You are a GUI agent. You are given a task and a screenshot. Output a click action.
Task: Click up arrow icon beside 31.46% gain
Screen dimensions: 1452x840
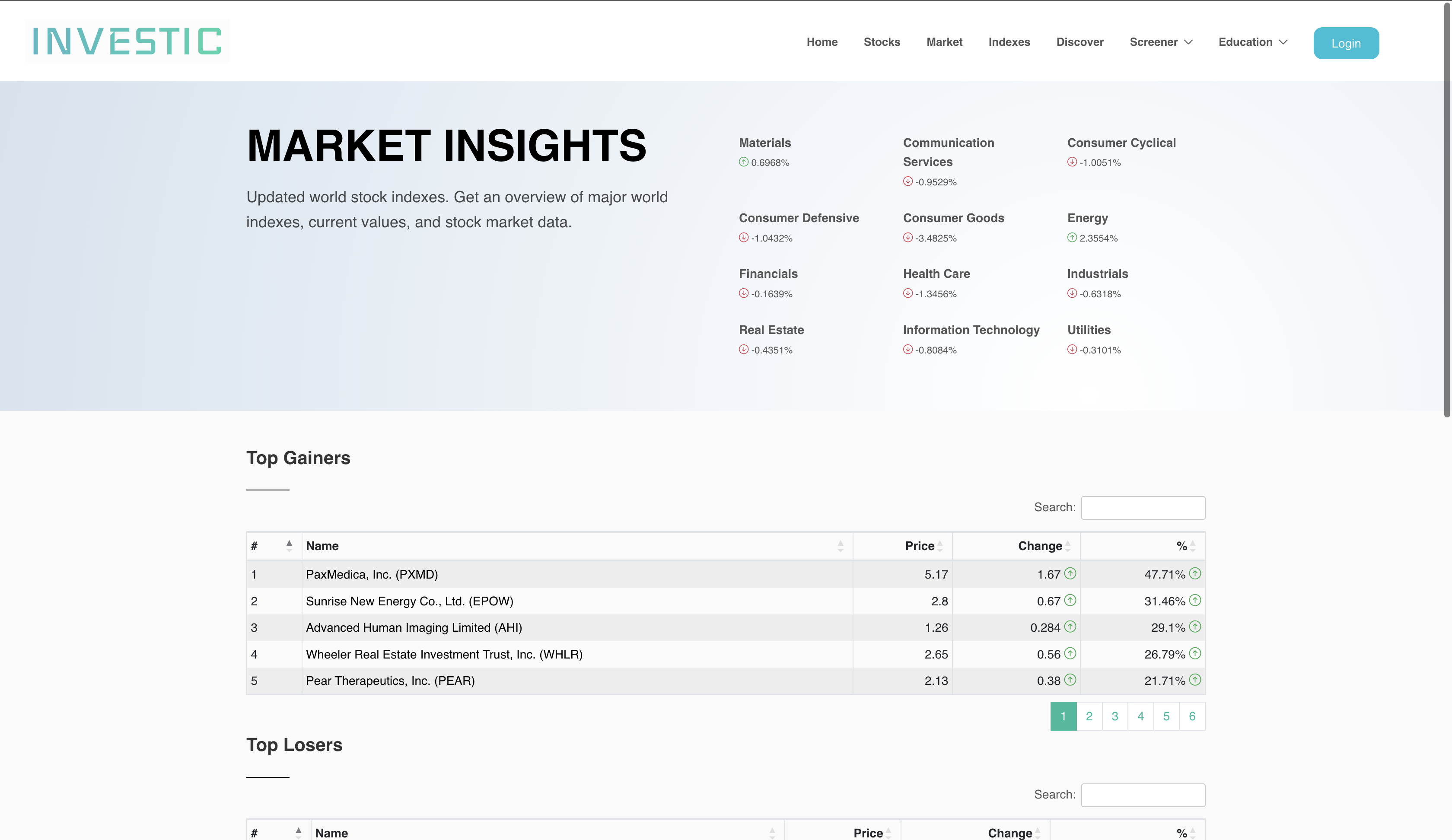coord(1195,600)
